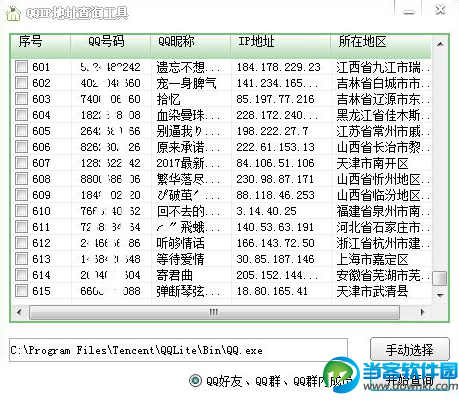Select checkbox next to 604
Viewport: 459px width, 400px height.
coord(21,115)
